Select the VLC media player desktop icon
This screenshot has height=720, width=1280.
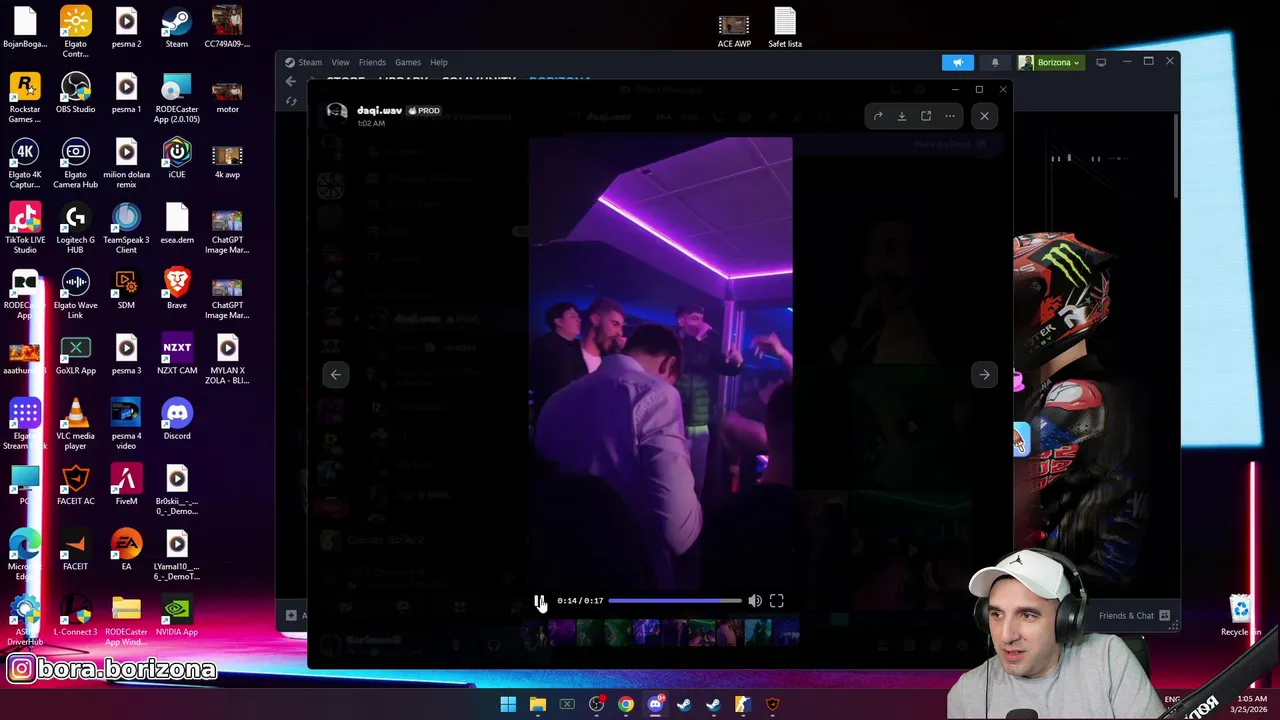[x=76, y=424]
